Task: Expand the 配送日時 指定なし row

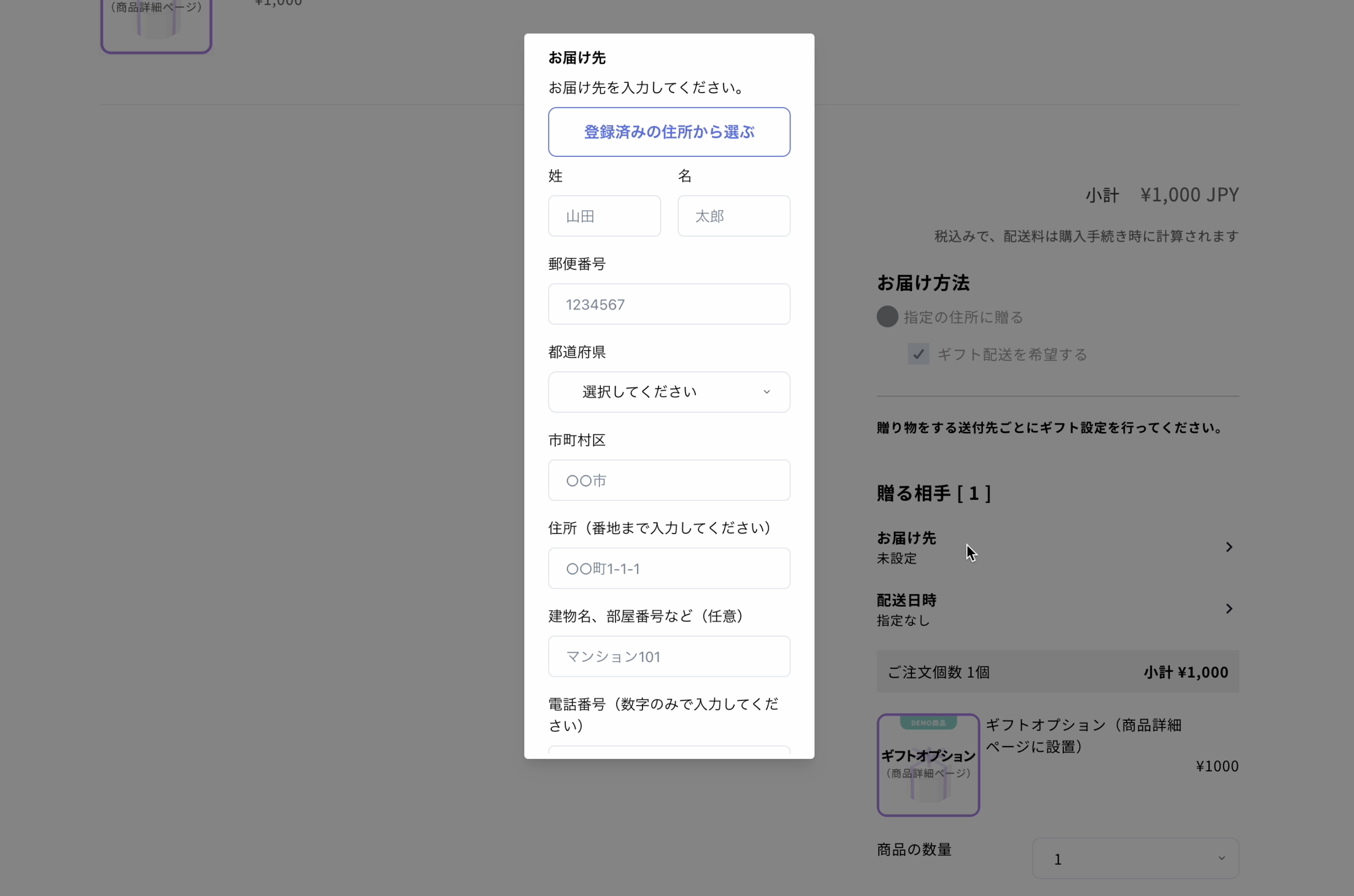Action: 1058,609
